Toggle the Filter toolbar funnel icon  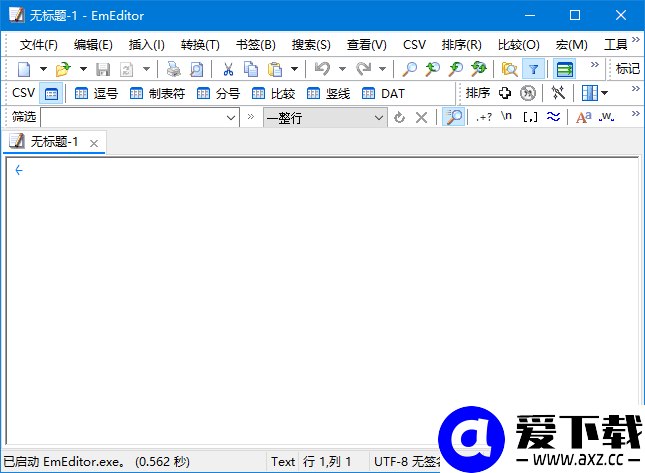point(534,69)
